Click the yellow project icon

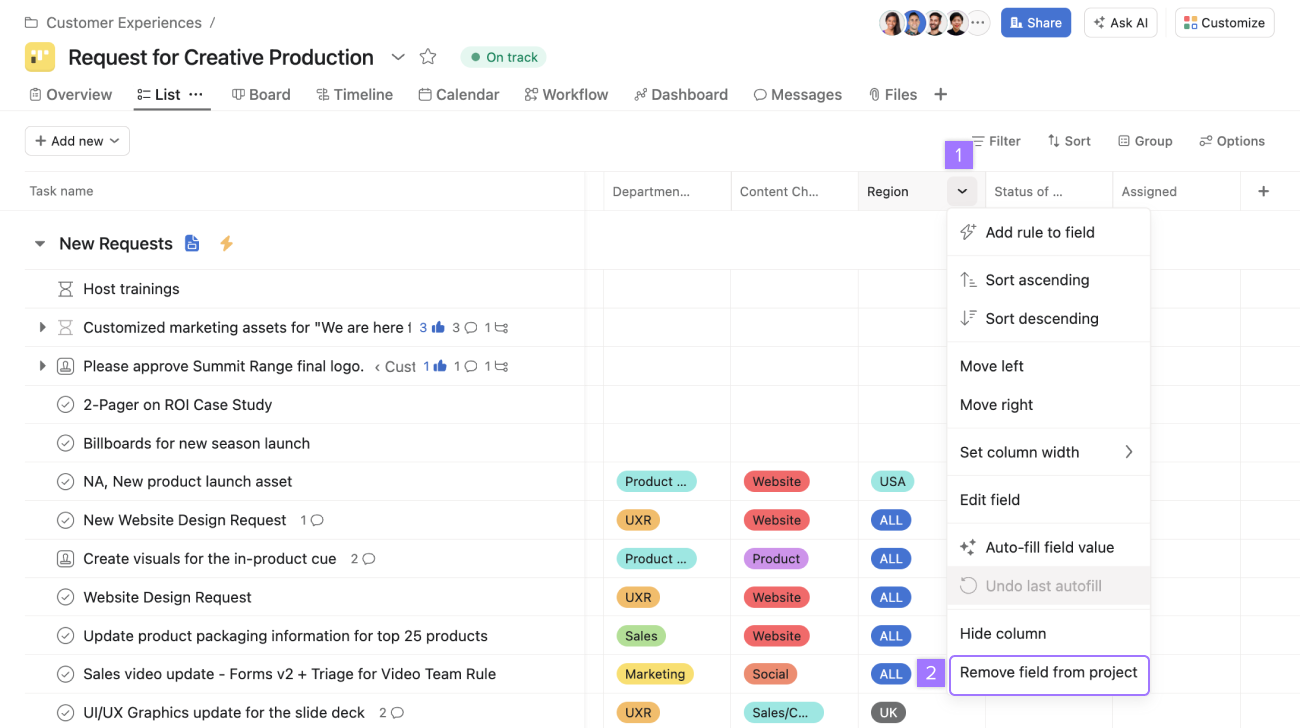(40, 57)
